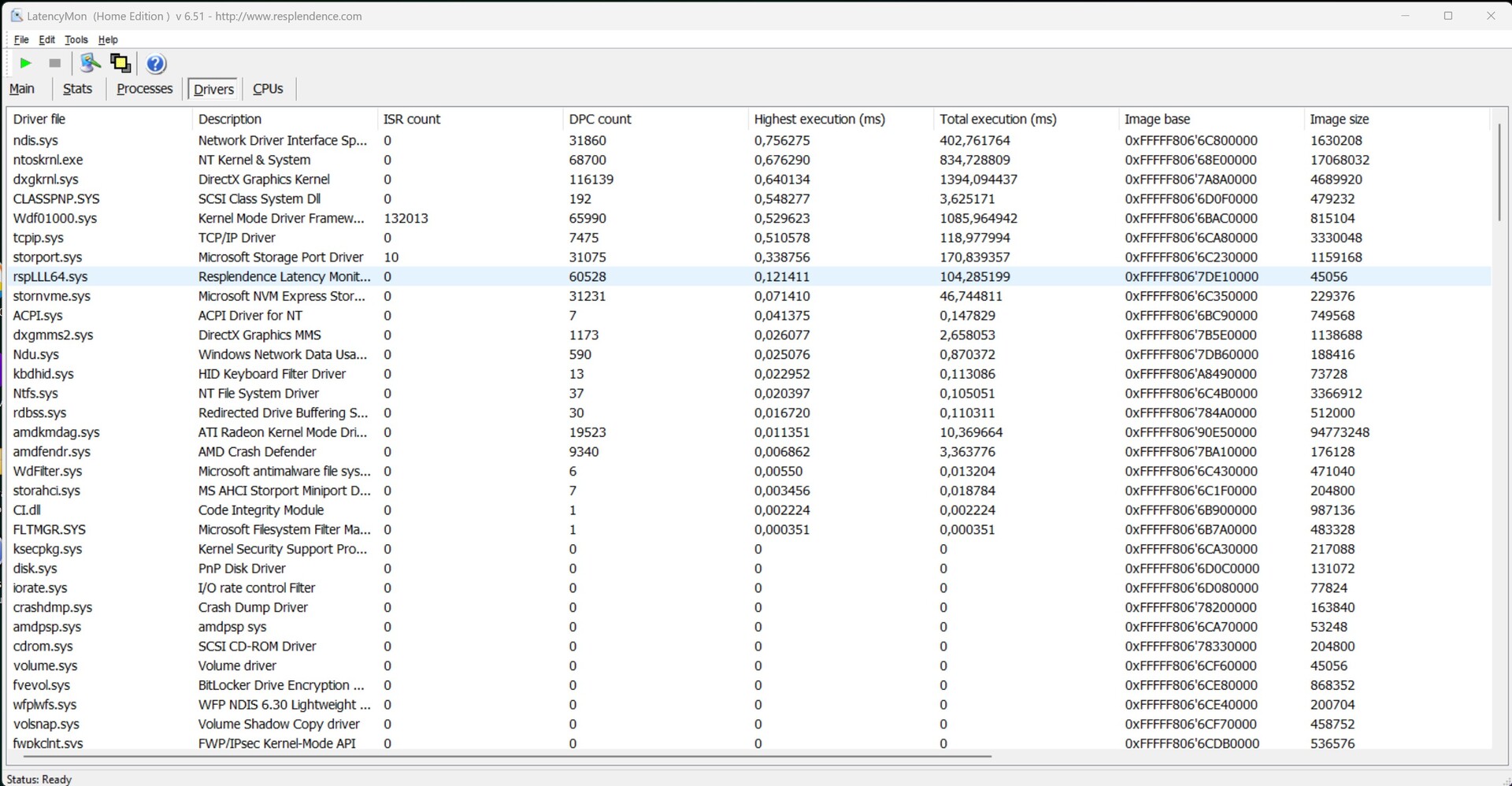
Task: Click the gray stop monitor button
Action: [x=54, y=63]
